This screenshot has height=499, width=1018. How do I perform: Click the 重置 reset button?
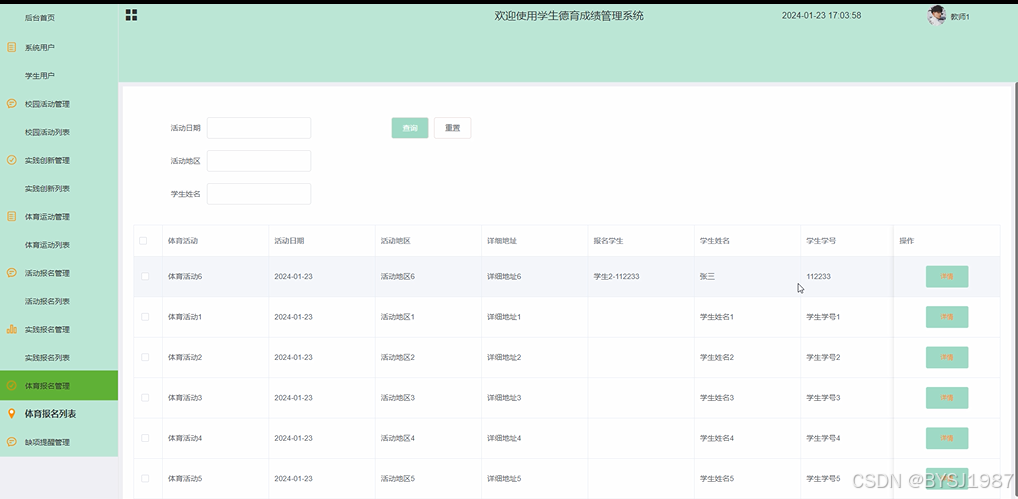tap(453, 128)
